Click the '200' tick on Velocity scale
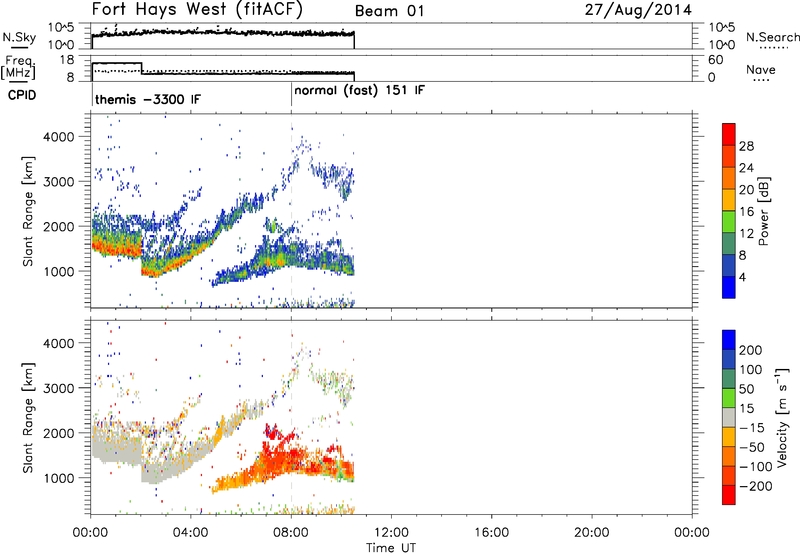 751,350
